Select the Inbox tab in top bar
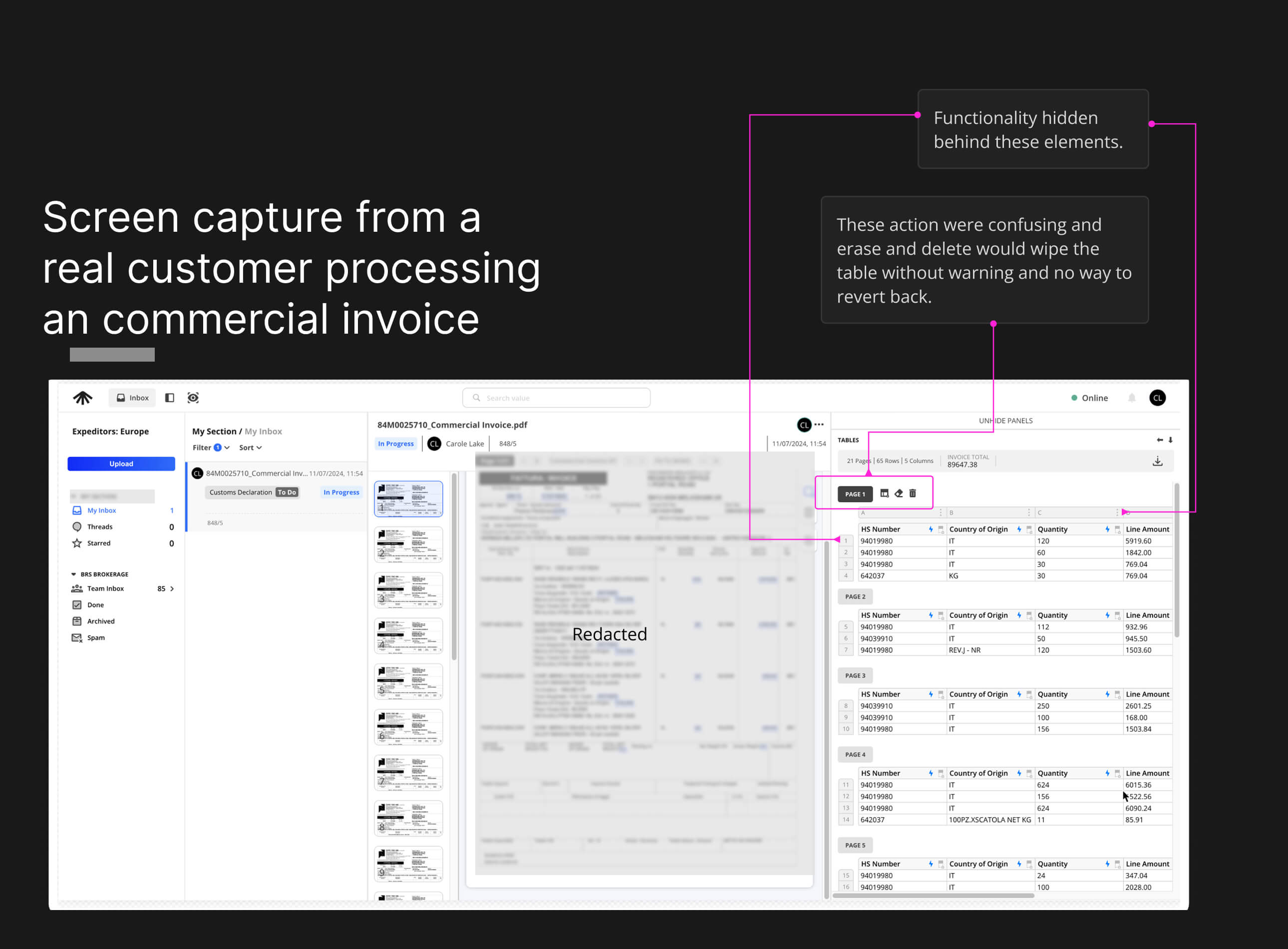The height and width of the screenshot is (949, 1288). pyautogui.click(x=132, y=398)
